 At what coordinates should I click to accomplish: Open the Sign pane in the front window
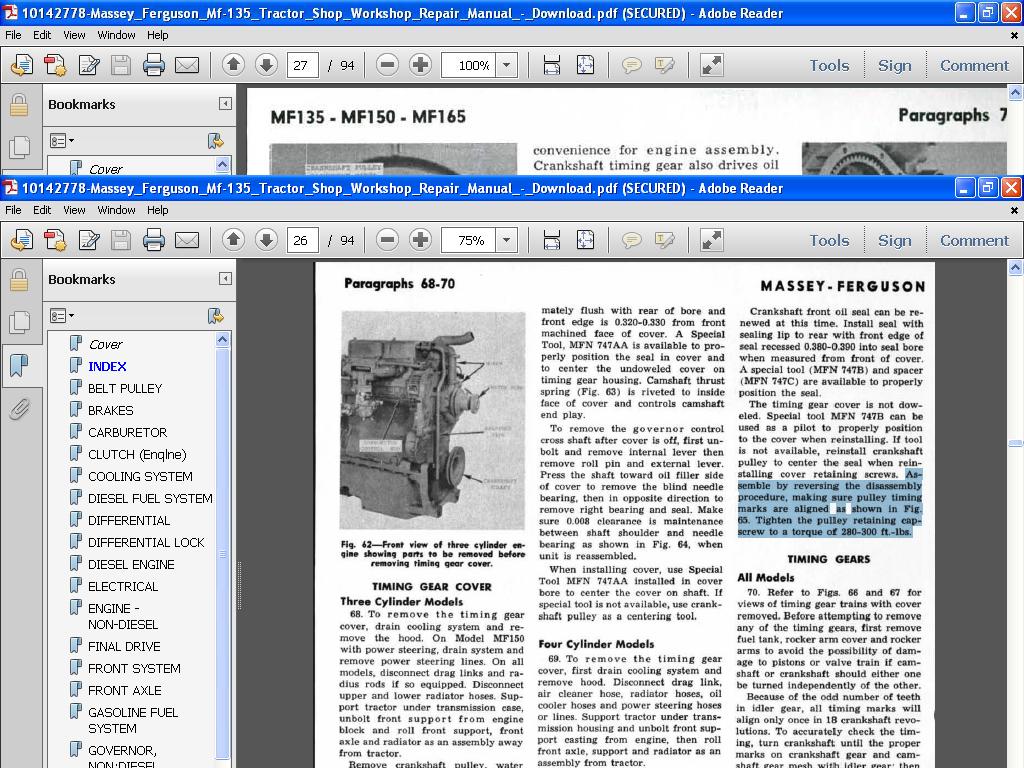coord(895,240)
